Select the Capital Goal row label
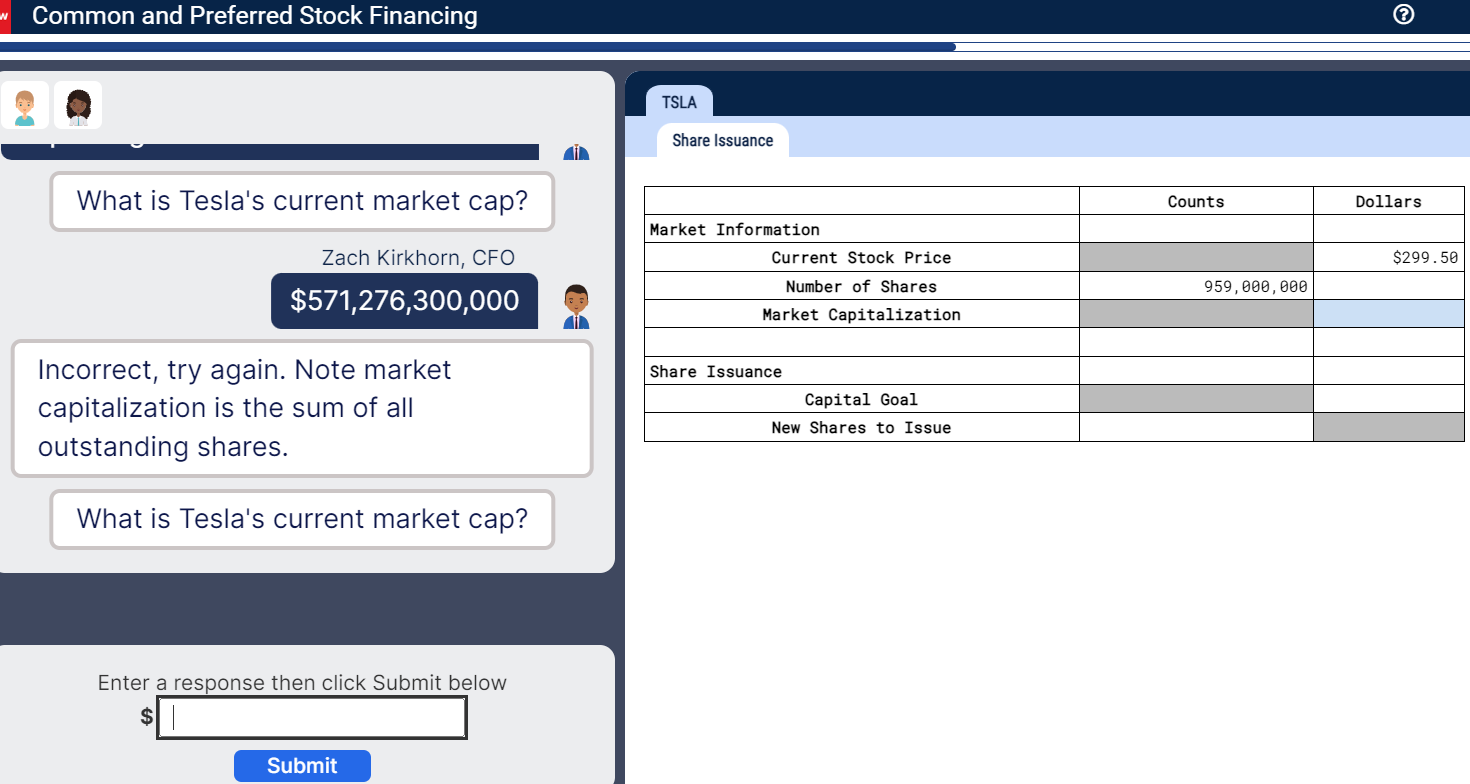The height and width of the screenshot is (784, 1470). pos(862,399)
